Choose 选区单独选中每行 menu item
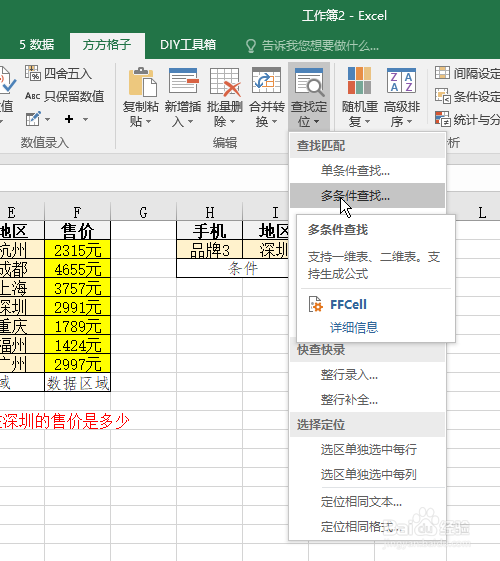 367,449
